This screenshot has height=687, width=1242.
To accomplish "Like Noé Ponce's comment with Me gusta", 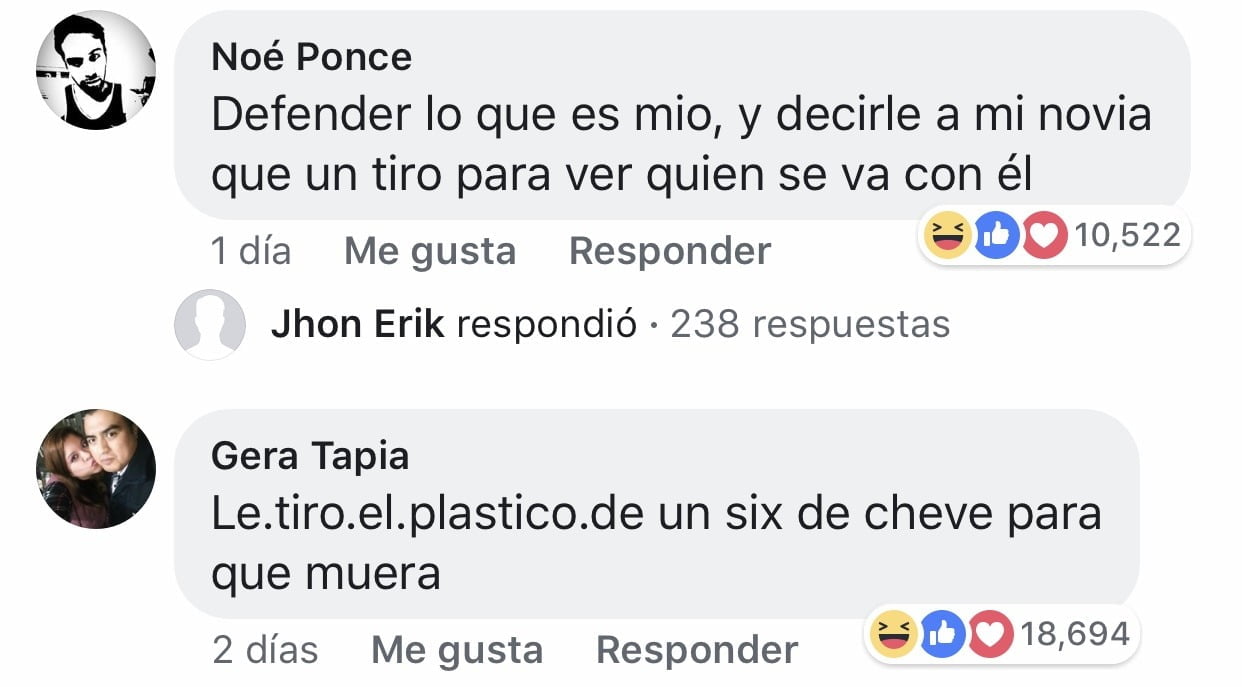I will (x=430, y=251).
